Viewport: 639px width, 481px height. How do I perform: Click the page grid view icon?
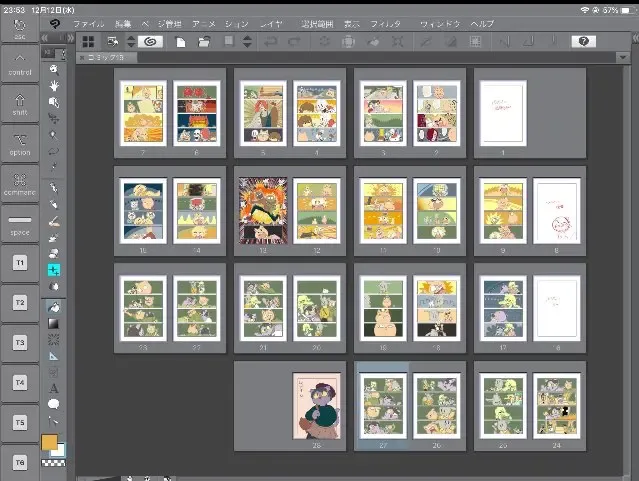point(89,42)
